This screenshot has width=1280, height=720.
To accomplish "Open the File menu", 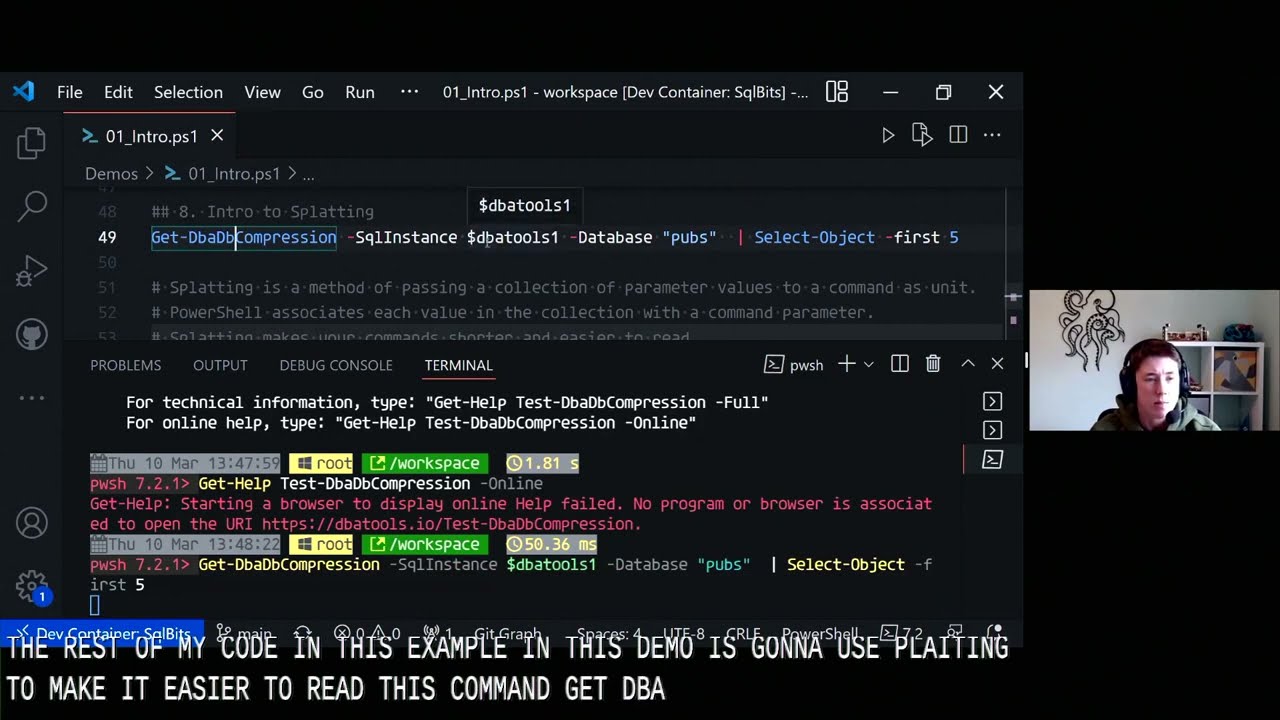I will [70, 92].
